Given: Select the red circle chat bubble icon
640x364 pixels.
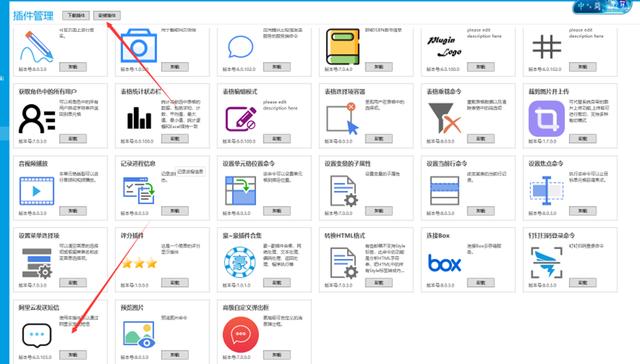Looking at the screenshot, I should click(x=241, y=335).
